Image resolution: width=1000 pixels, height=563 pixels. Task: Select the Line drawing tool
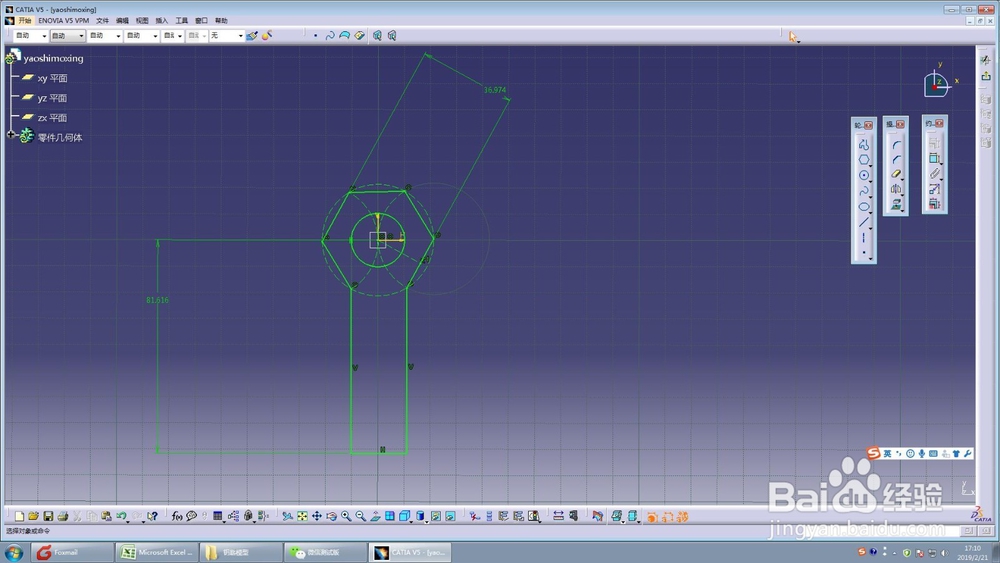864,222
